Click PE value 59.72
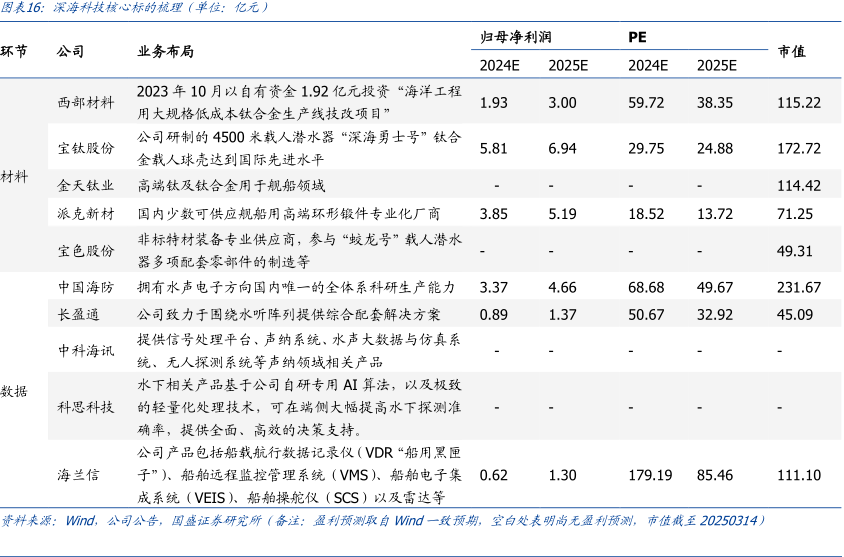Viewport: 844px width, 557px height. pyautogui.click(x=646, y=102)
